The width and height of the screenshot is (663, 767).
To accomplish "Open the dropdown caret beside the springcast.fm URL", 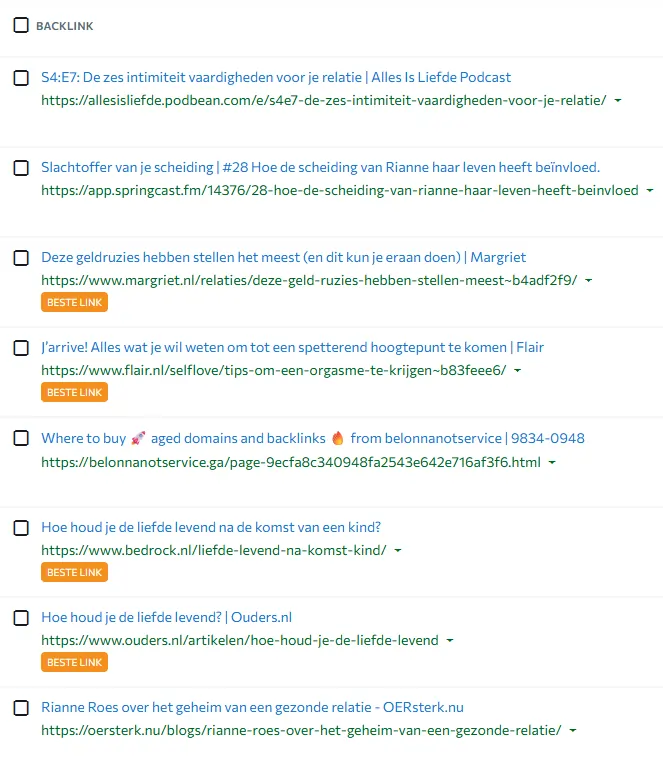I will pos(650,191).
